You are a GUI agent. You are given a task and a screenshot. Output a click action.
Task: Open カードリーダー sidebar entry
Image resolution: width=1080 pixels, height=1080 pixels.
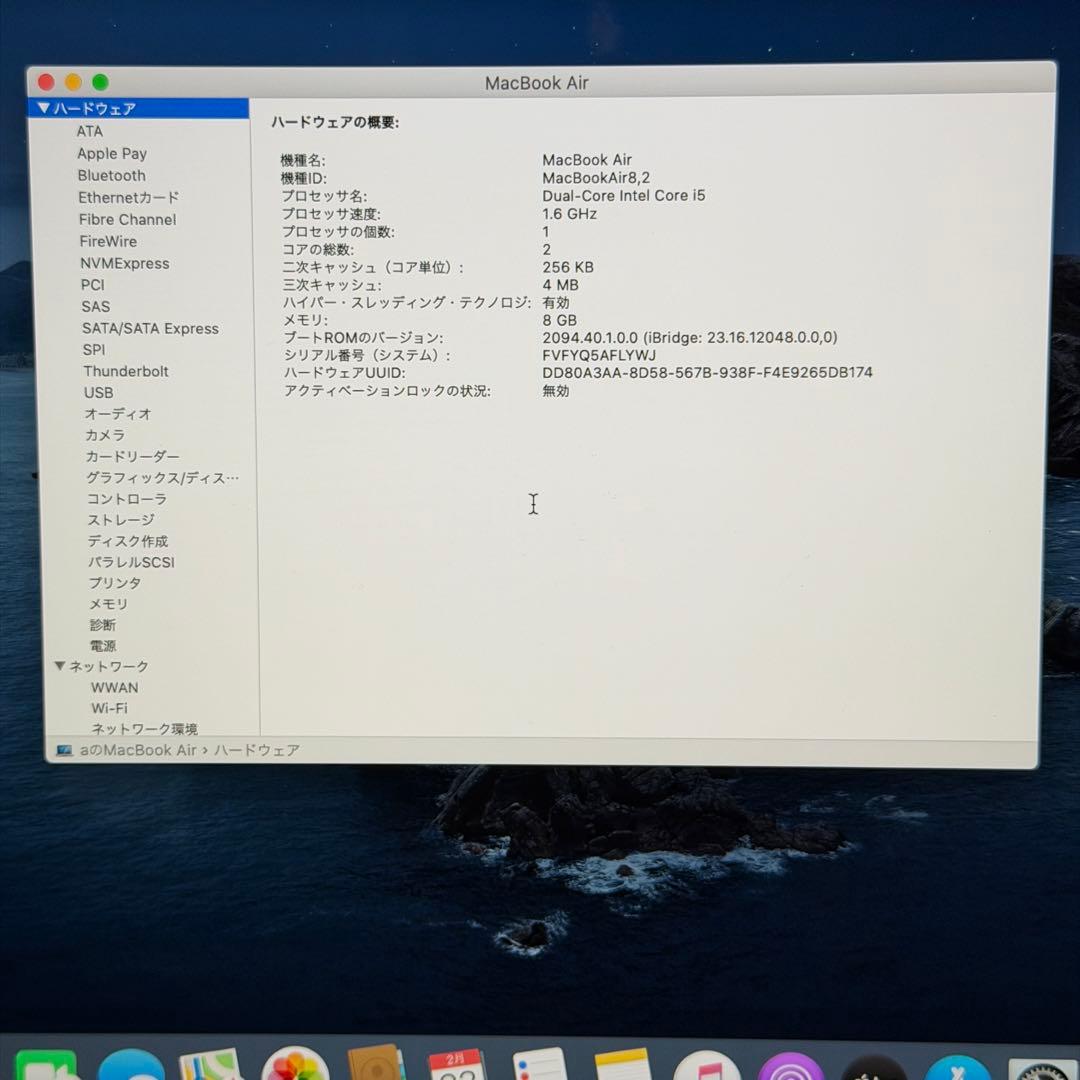(132, 457)
